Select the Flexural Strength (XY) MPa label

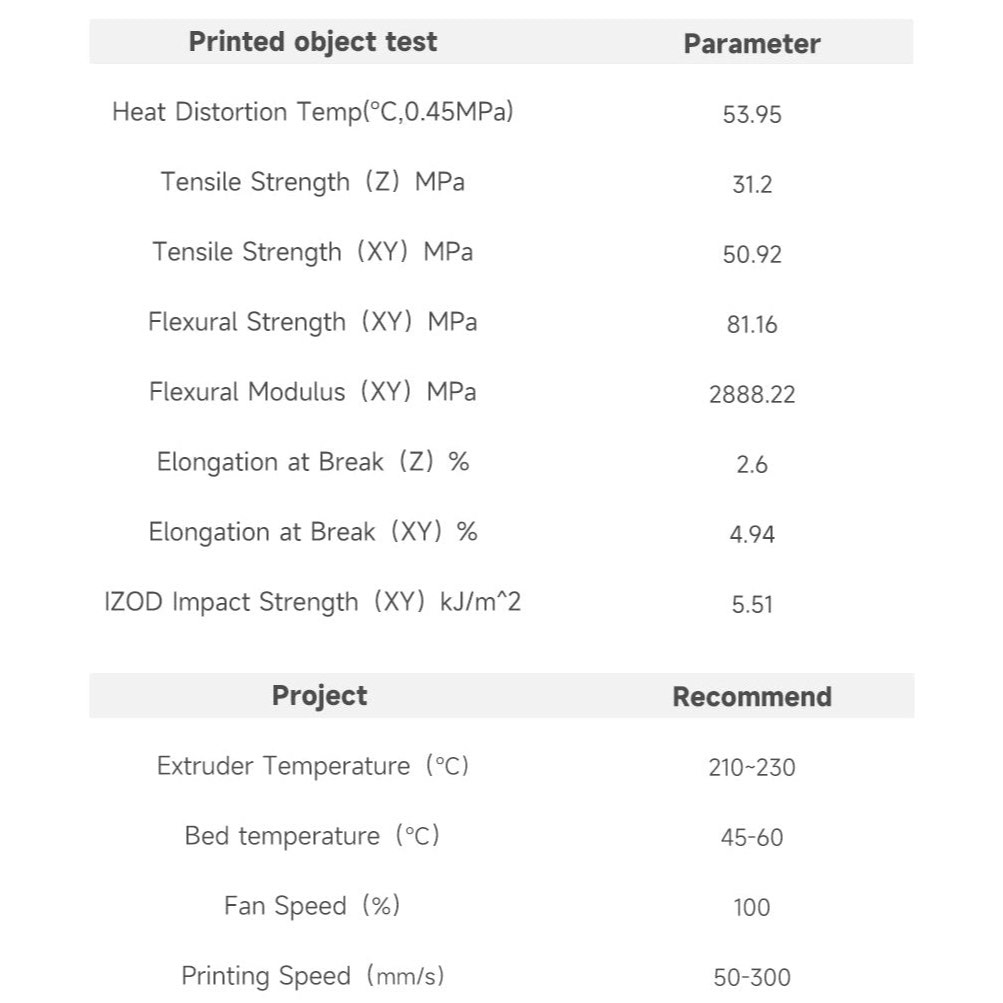[312, 322]
